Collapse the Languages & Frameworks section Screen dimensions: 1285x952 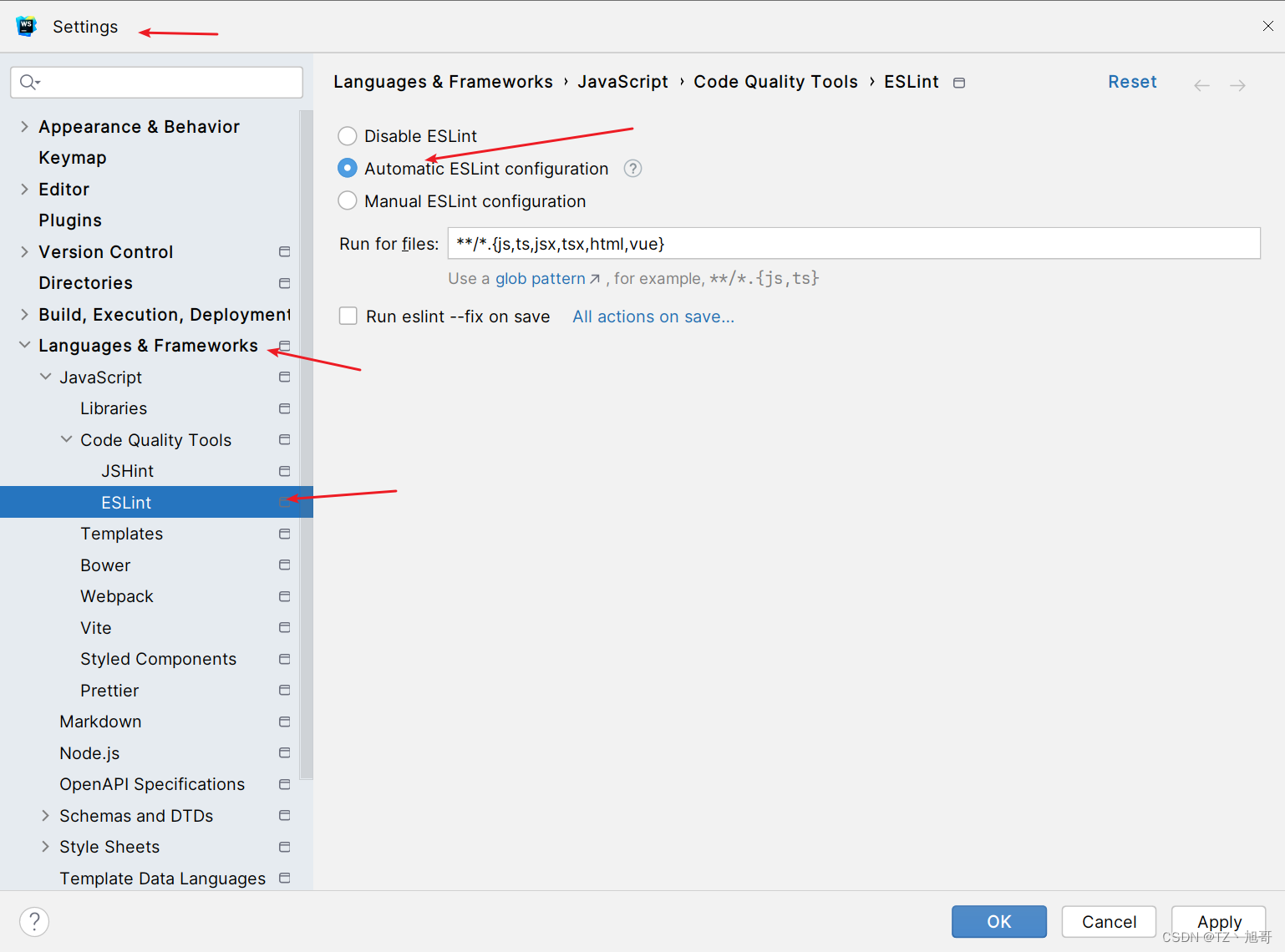(24, 345)
